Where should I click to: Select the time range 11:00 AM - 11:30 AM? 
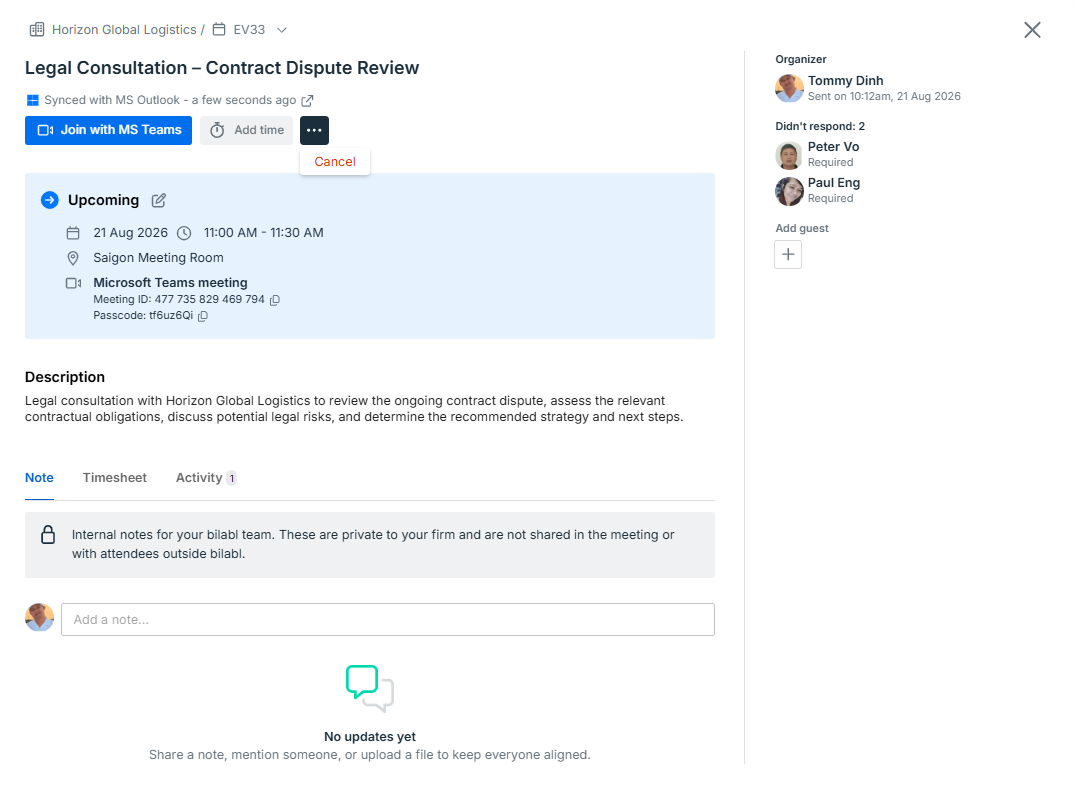pos(263,233)
